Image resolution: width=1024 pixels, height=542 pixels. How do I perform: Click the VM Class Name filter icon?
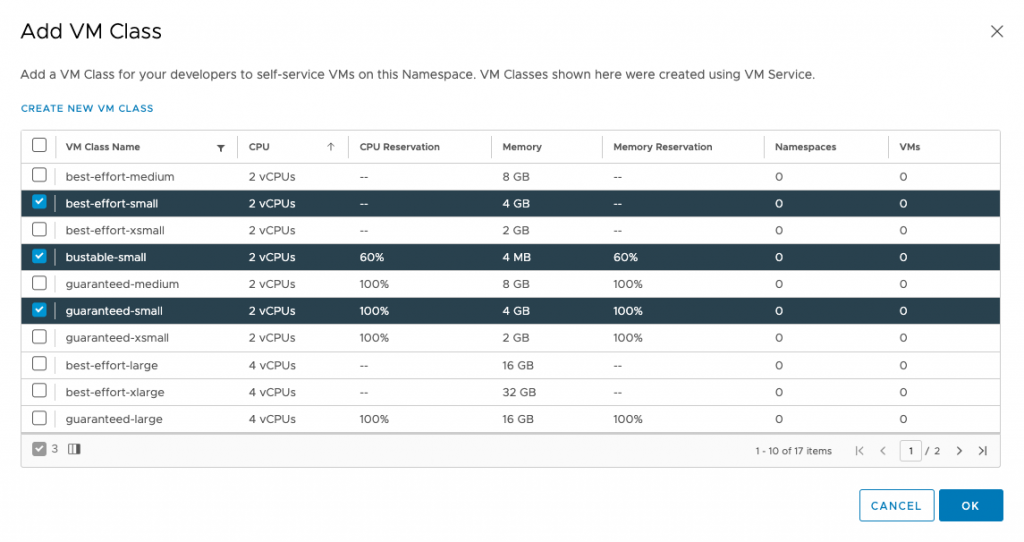220,147
